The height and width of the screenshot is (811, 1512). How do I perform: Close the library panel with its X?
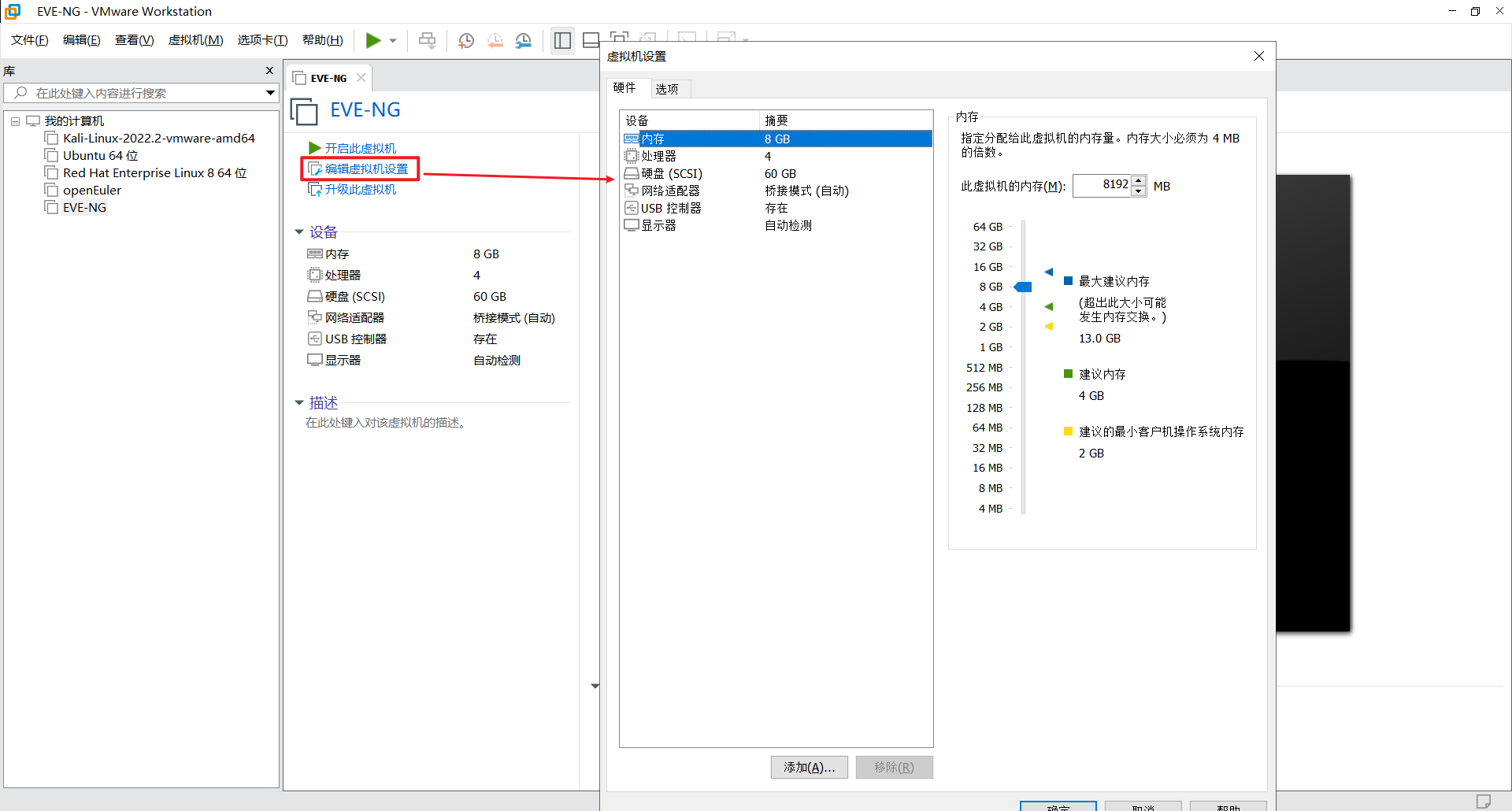coord(269,70)
